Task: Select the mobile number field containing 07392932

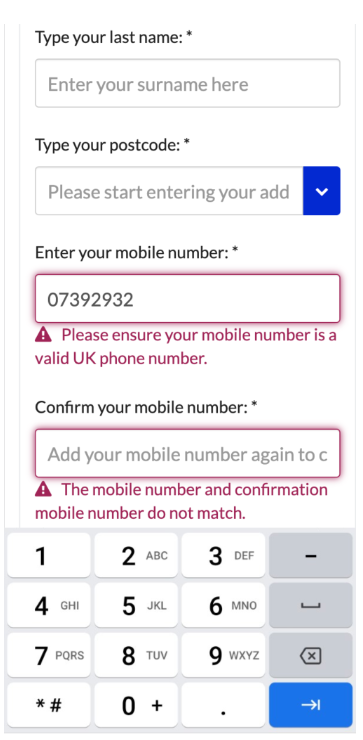Action: (x=187, y=299)
